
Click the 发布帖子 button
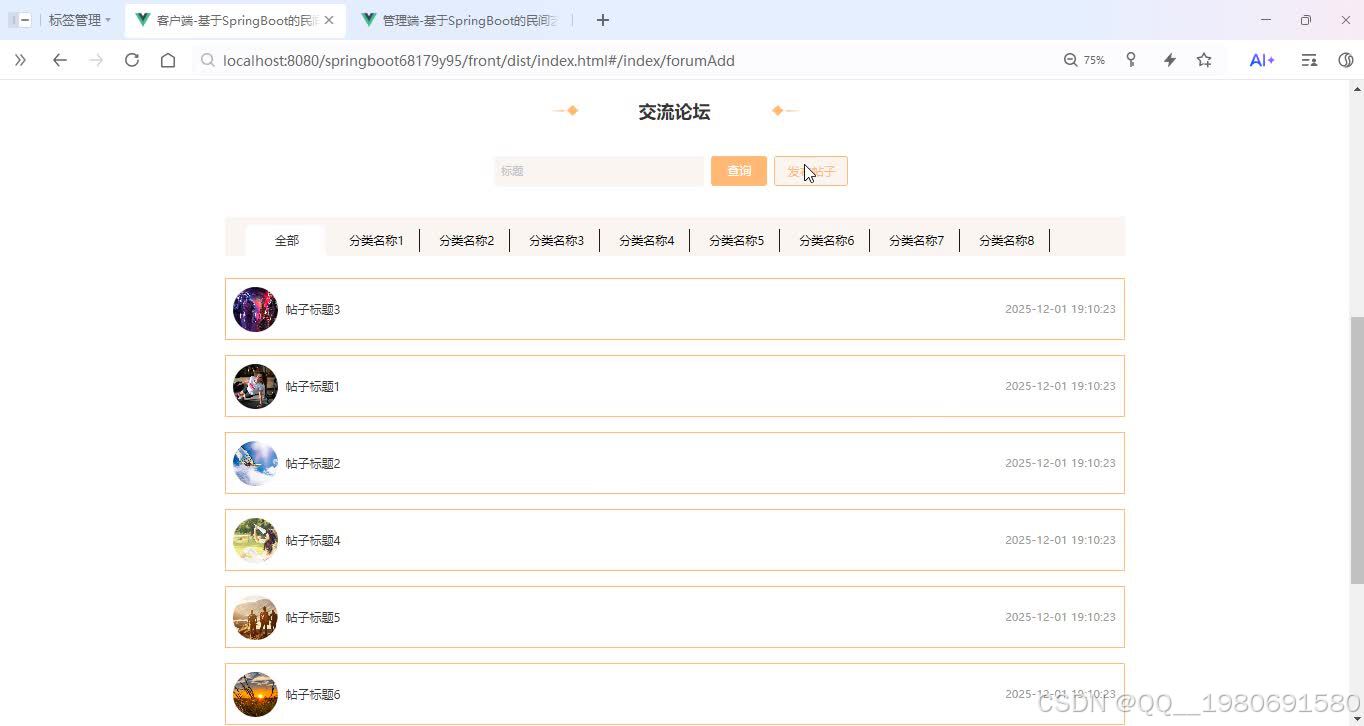pos(811,171)
